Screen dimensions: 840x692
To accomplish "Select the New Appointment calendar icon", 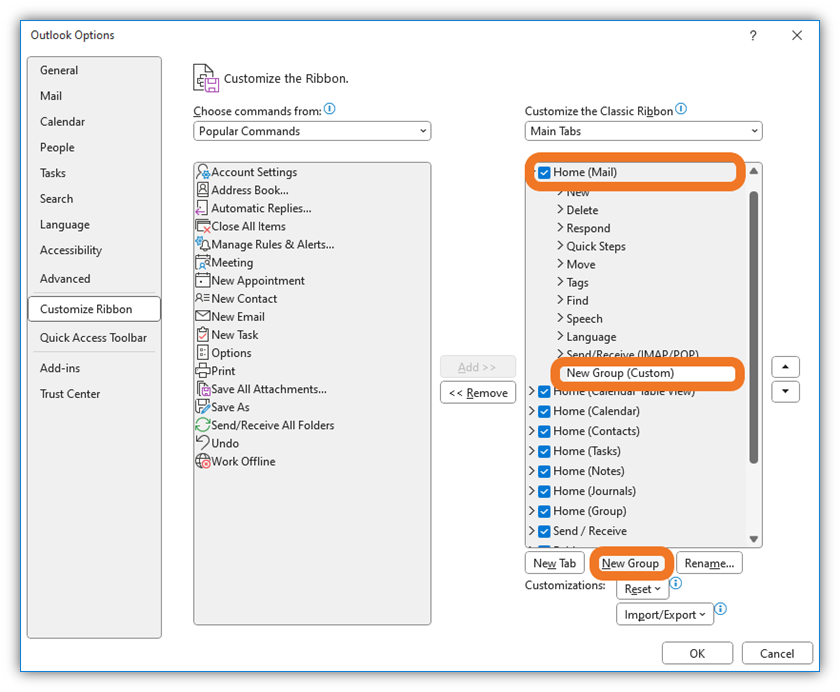I will [x=202, y=280].
